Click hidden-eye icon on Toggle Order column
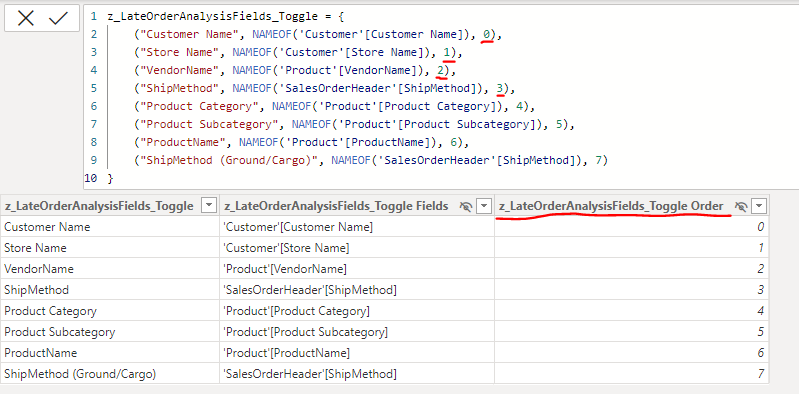The image size is (799, 394). [741, 206]
